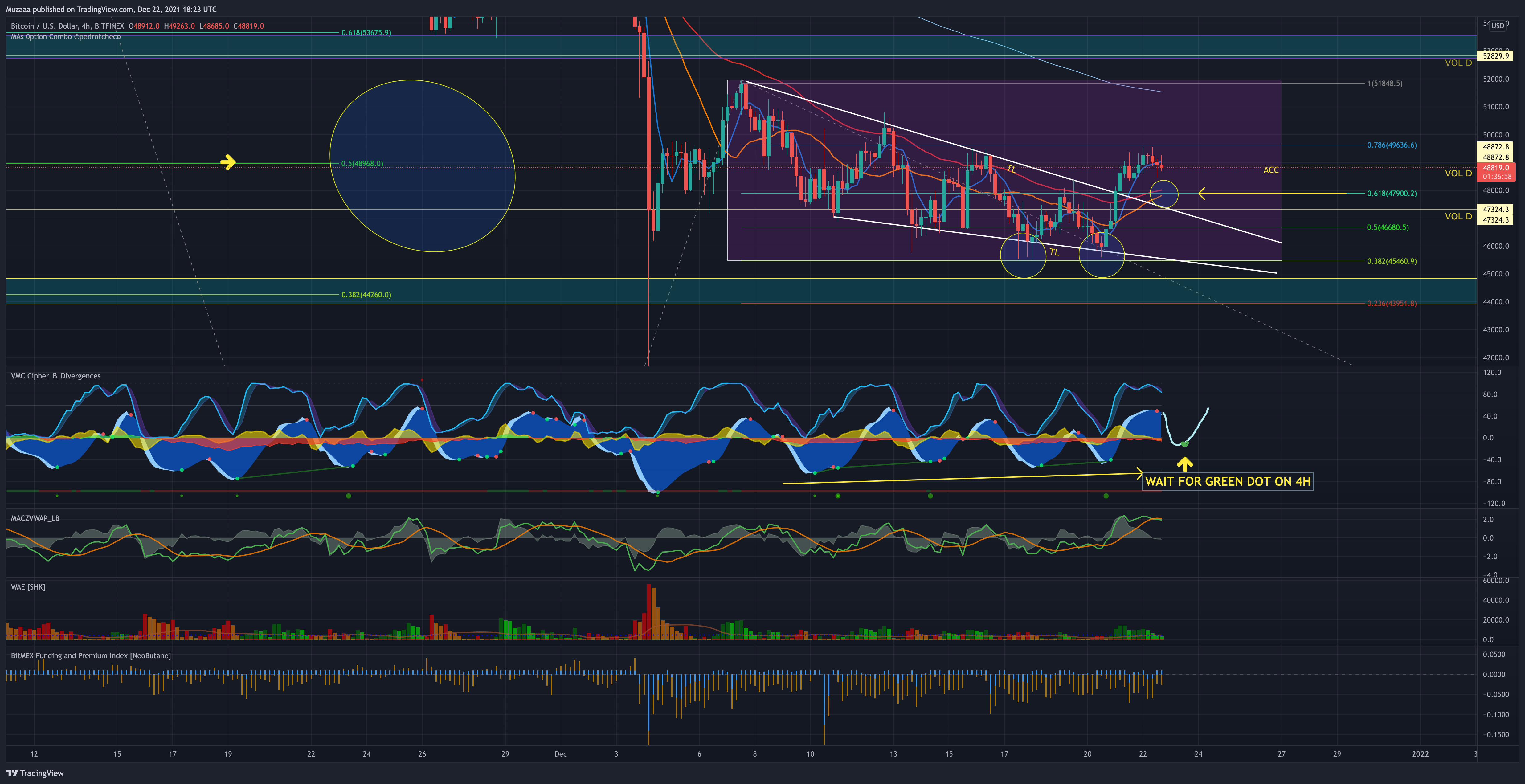The height and width of the screenshot is (784, 1525).
Task: Click the 0.5(46680.5) Fibonacci level label
Action: [x=1388, y=227]
